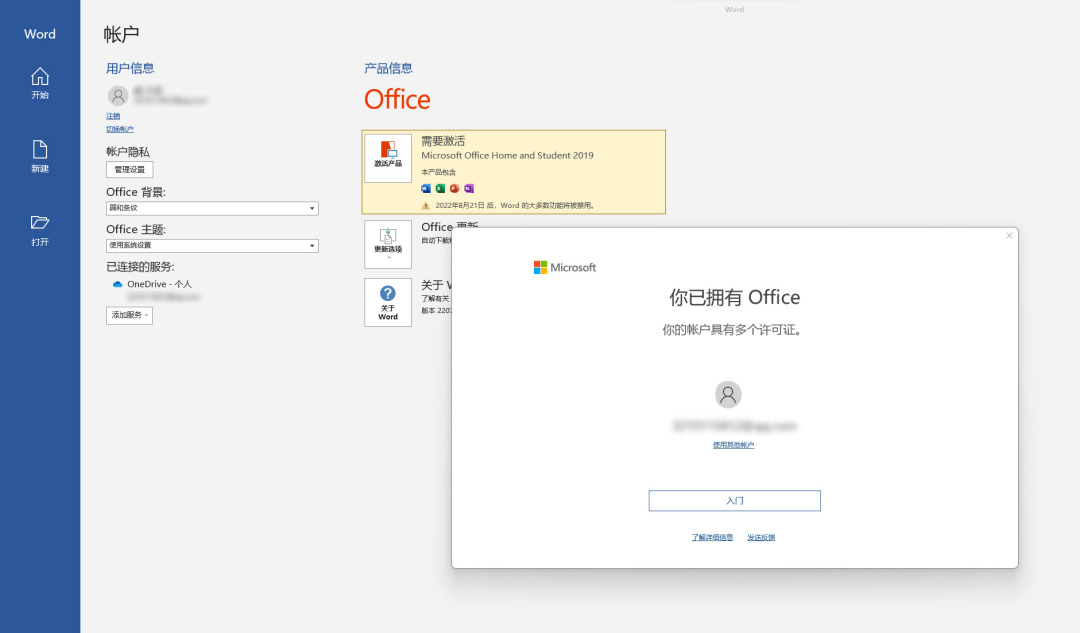Expand the 添加服务 dropdown
The width and height of the screenshot is (1080, 633).
(x=129, y=315)
